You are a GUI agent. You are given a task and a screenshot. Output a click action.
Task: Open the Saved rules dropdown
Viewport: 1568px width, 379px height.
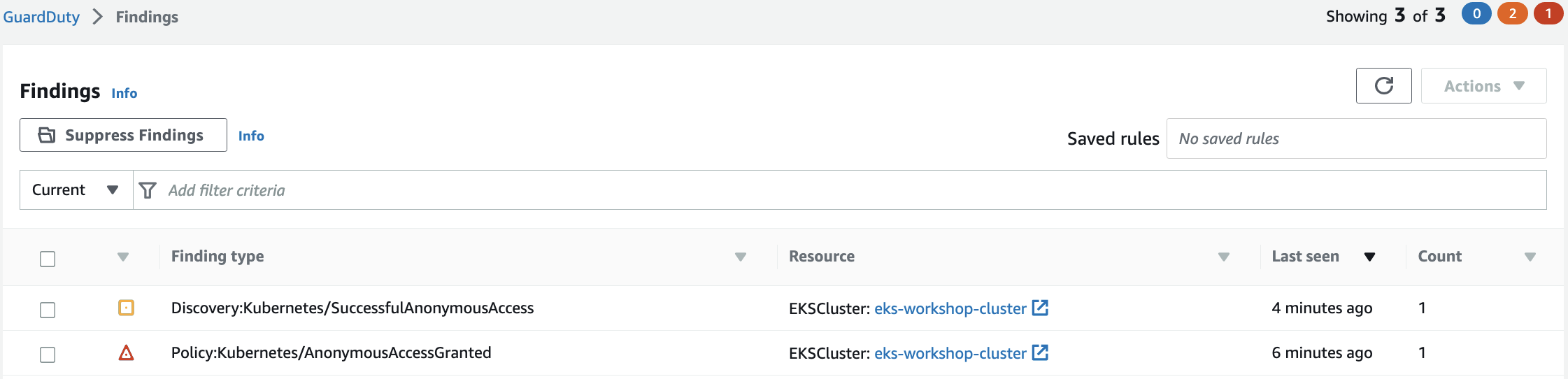pyautogui.click(x=1355, y=138)
